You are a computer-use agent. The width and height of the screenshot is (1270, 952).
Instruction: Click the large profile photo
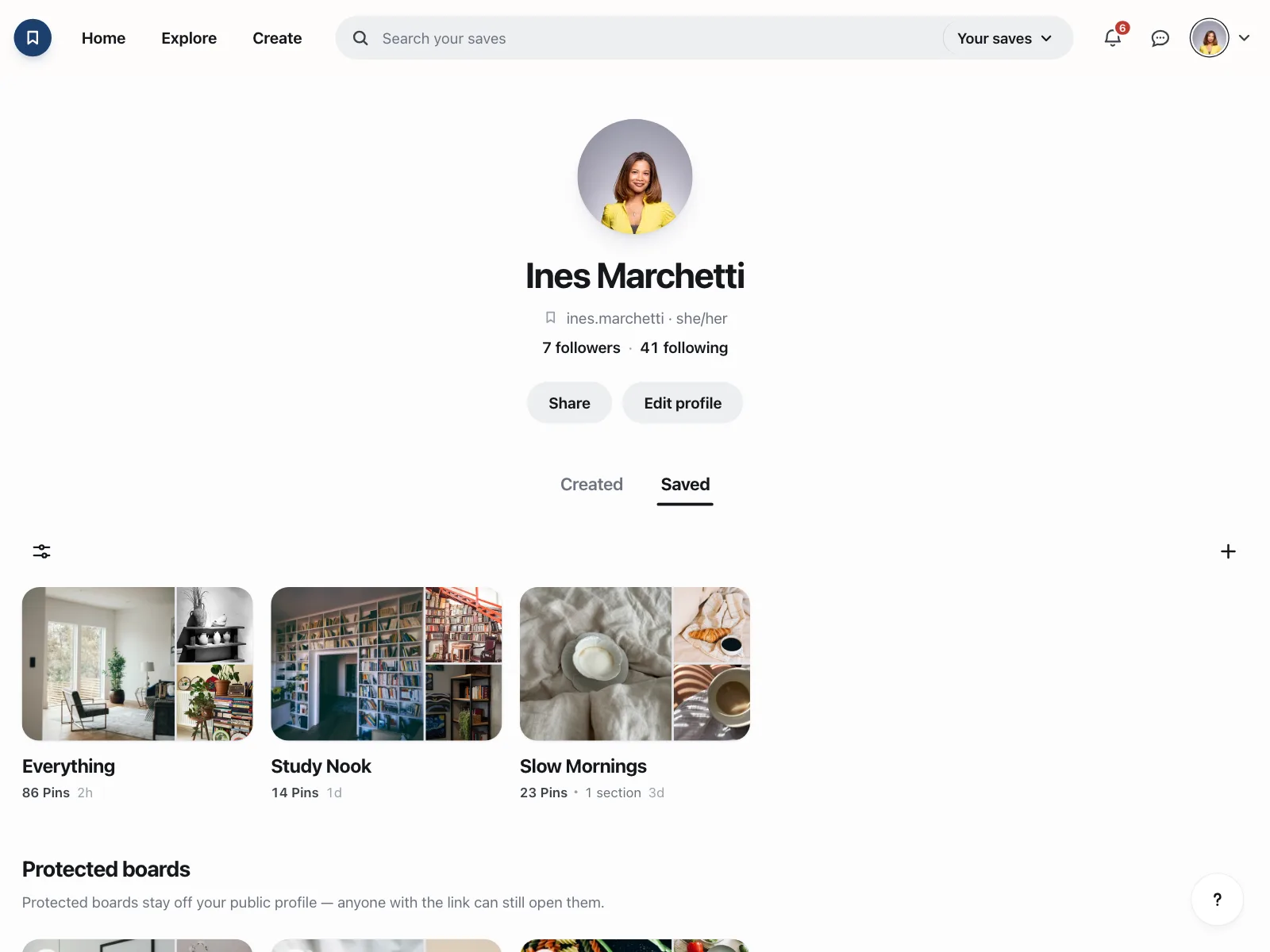635,177
